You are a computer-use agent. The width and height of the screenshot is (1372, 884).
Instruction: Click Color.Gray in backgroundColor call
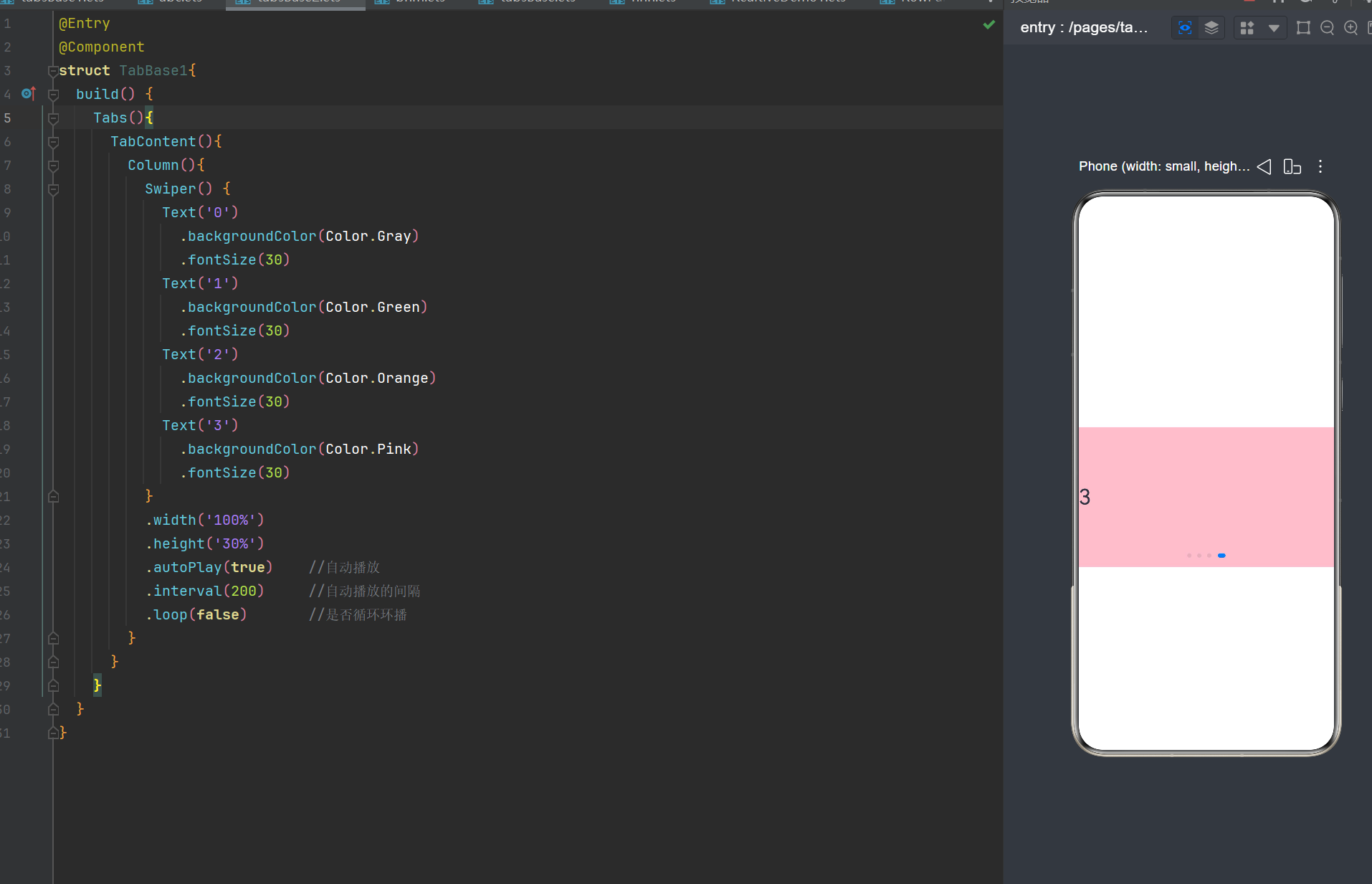368,236
